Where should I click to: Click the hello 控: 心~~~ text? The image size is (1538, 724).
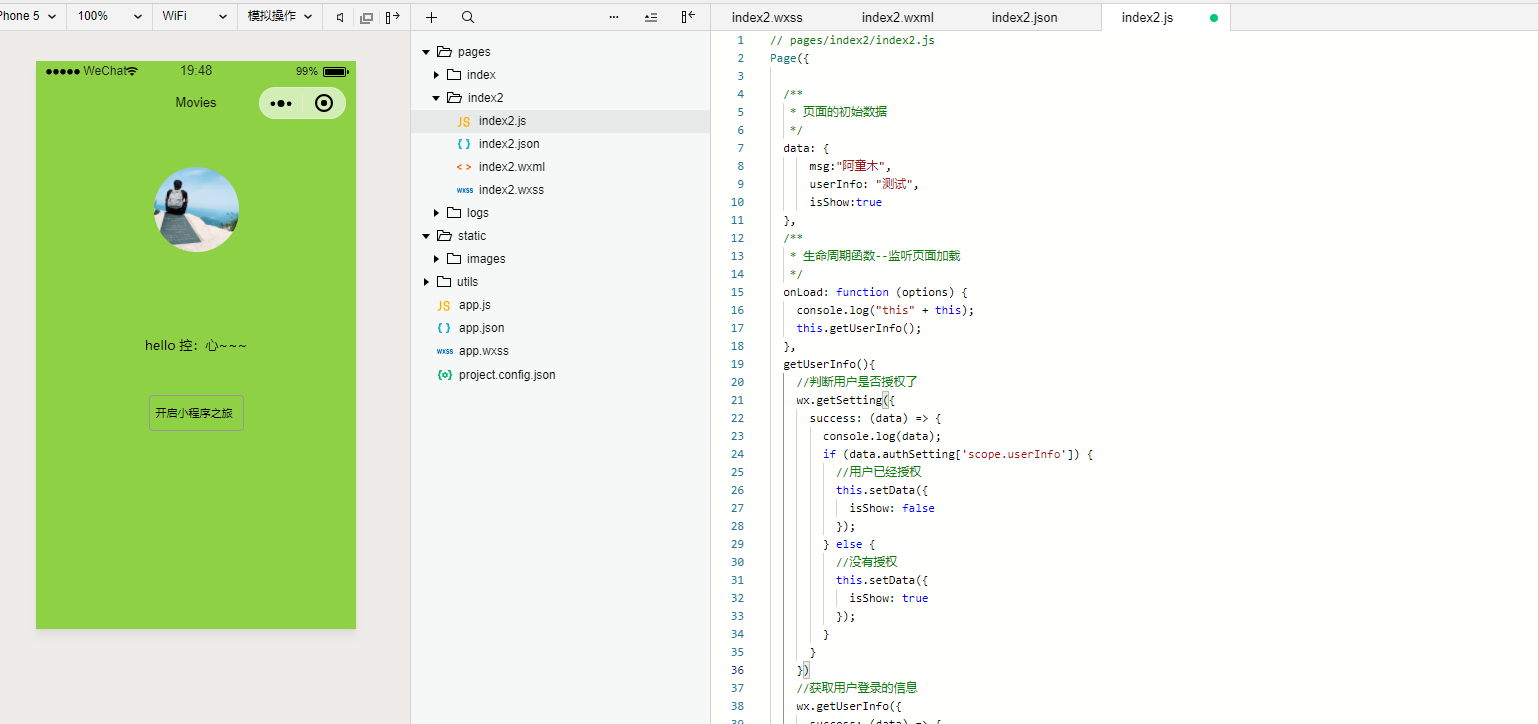(196, 346)
